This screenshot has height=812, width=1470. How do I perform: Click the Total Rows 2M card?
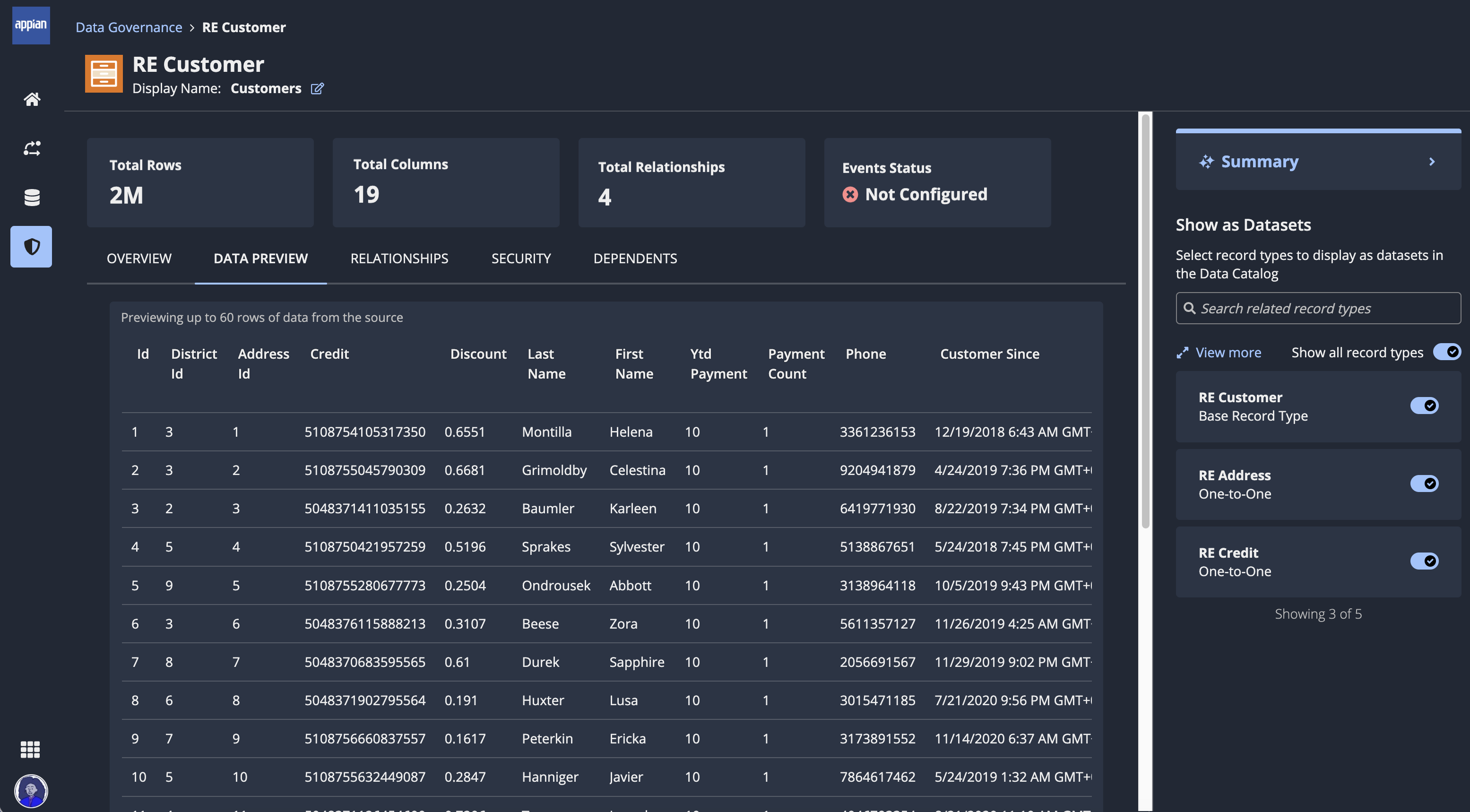coord(200,182)
